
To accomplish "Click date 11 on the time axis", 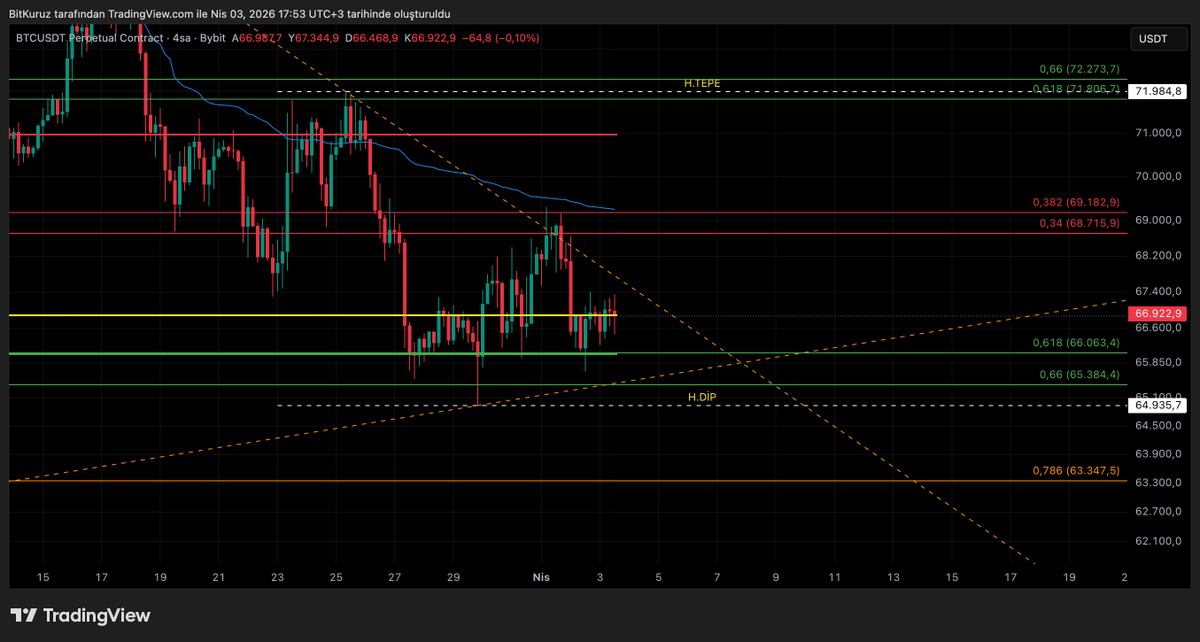I will tap(834, 577).
